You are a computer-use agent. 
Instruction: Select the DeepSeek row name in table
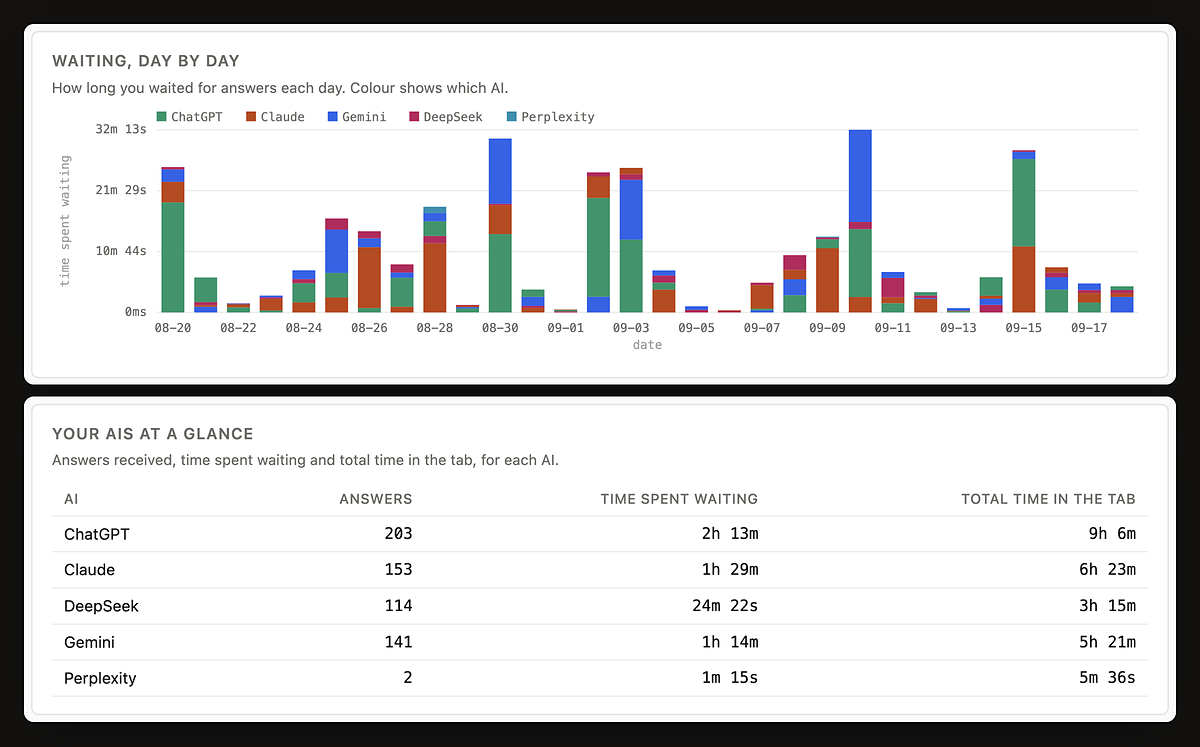[x=101, y=606]
